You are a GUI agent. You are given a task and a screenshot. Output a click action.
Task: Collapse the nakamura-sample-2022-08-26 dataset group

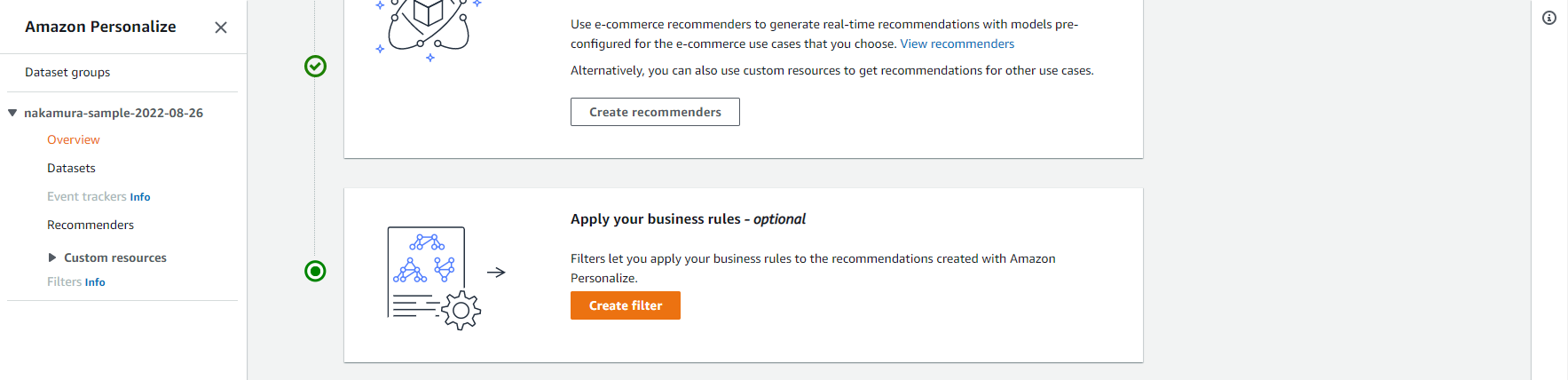coord(12,113)
